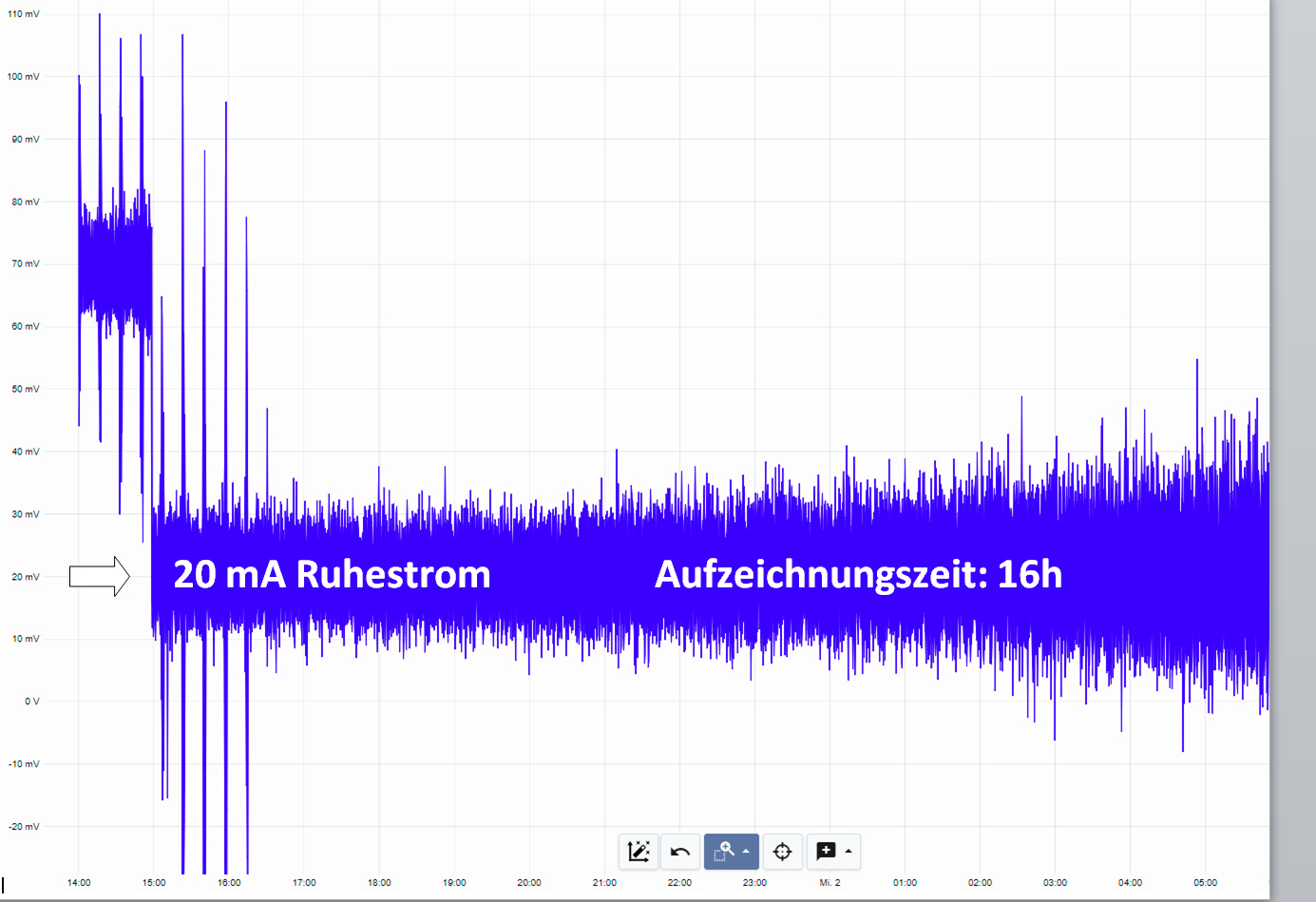
Task: Click the undo arrow icon
Action: (x=680, y=851)
